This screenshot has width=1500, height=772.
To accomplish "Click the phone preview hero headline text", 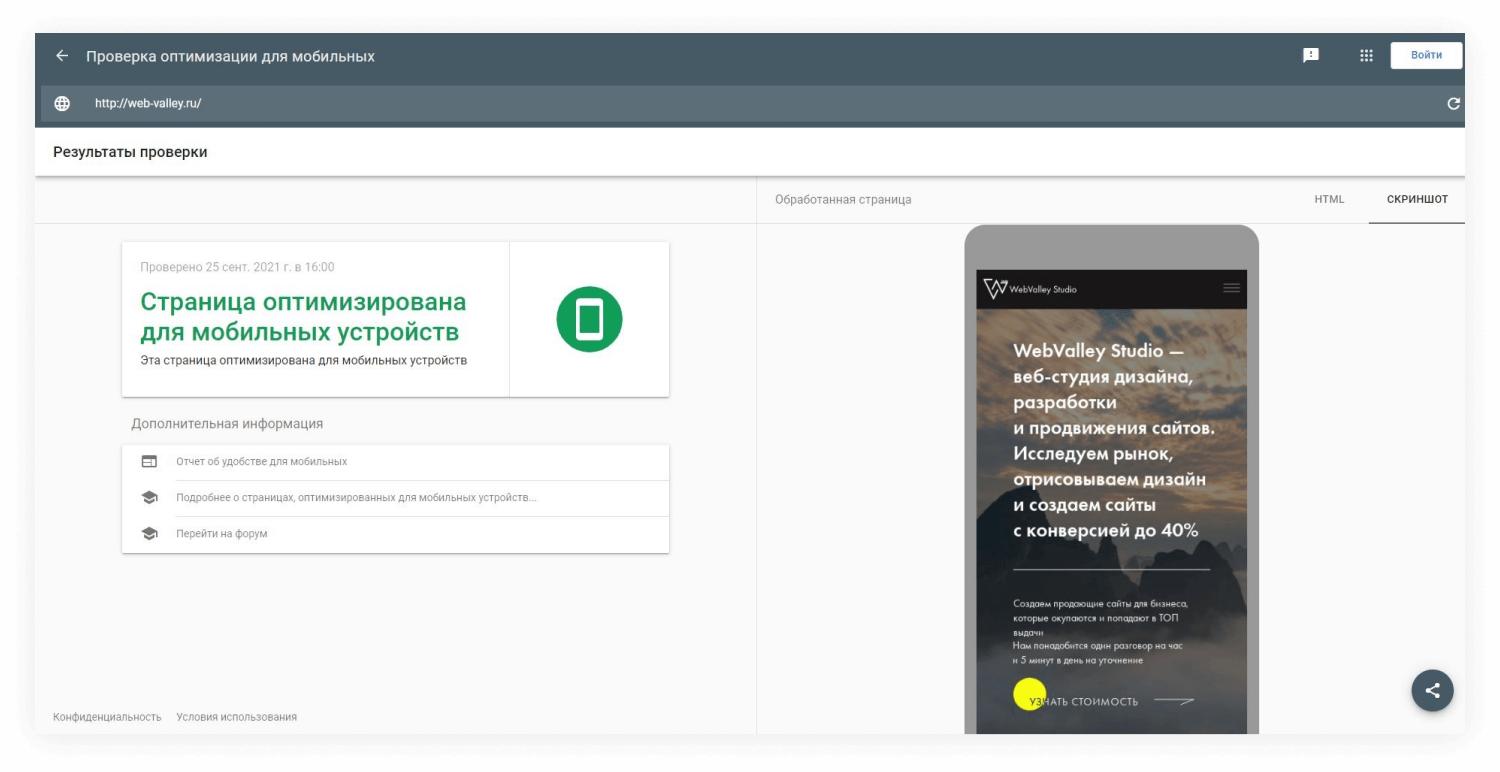I will pos(1113,441).
